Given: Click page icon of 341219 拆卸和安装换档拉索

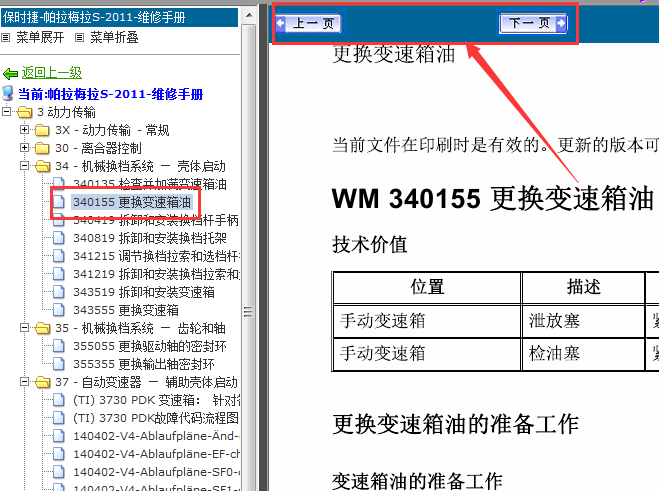Looking at the screenshot, I should pos(59,274).
